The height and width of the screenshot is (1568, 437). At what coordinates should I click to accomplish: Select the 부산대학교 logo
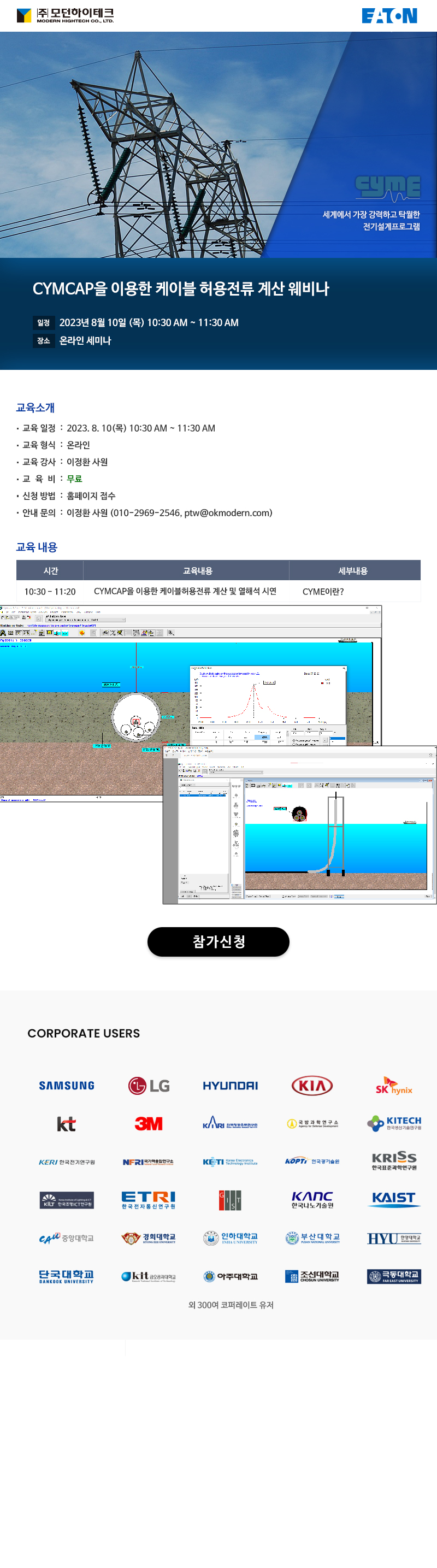[x=312, y=1238]
